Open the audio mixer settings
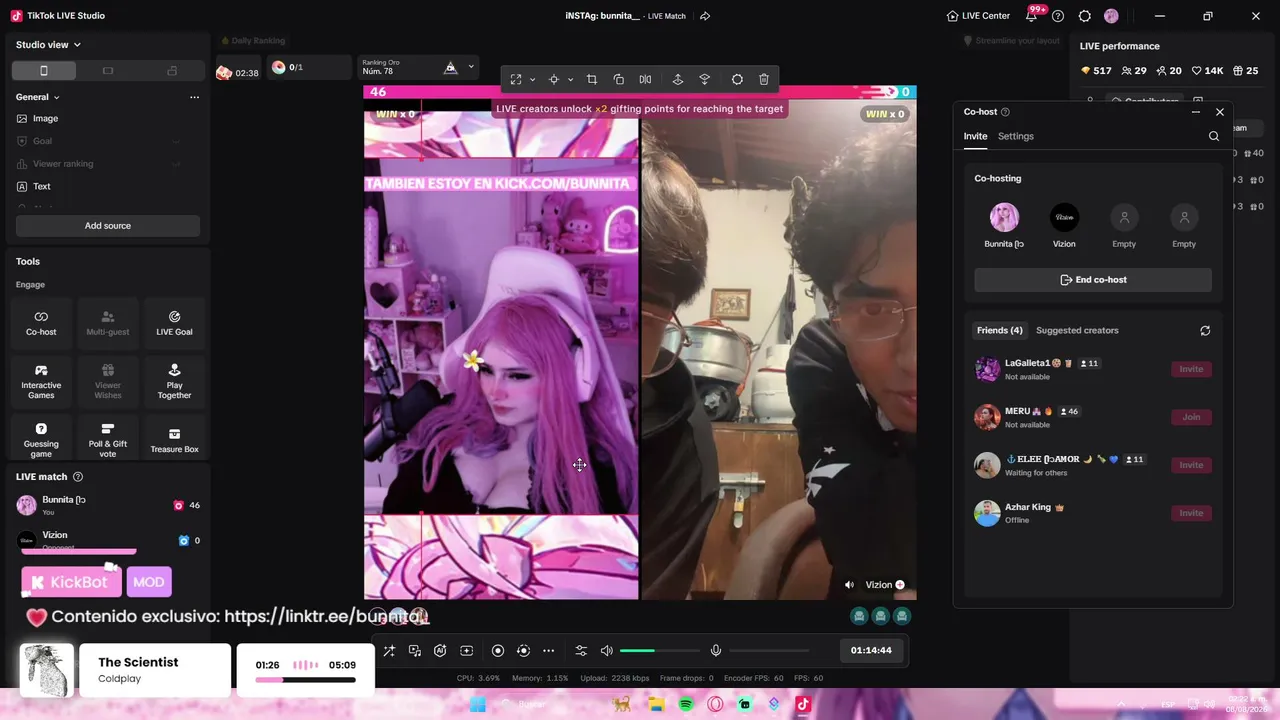This screenshot has height=720, width=1280. [x=581, y=651]
